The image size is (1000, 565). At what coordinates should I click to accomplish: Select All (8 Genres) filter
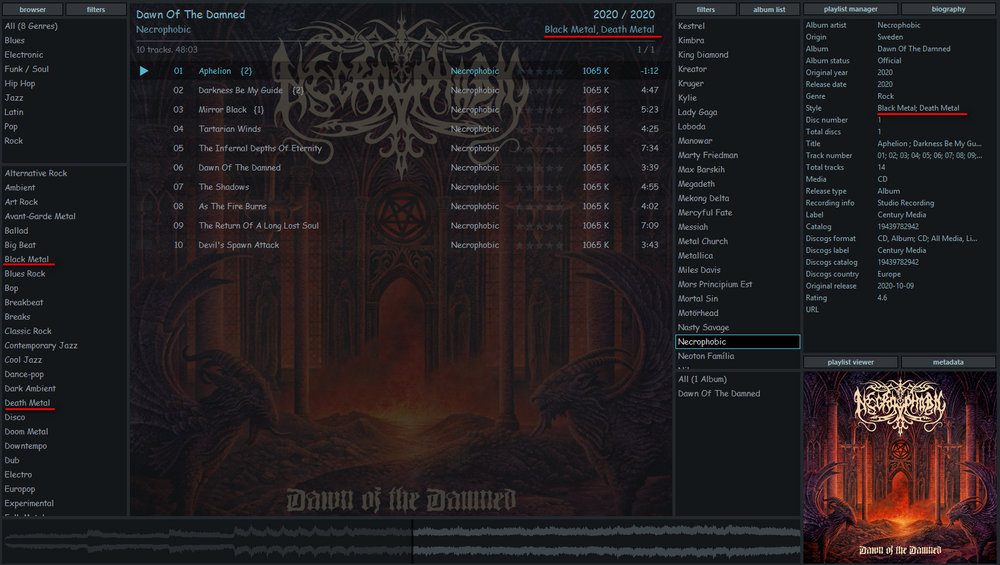pos(31,26)
